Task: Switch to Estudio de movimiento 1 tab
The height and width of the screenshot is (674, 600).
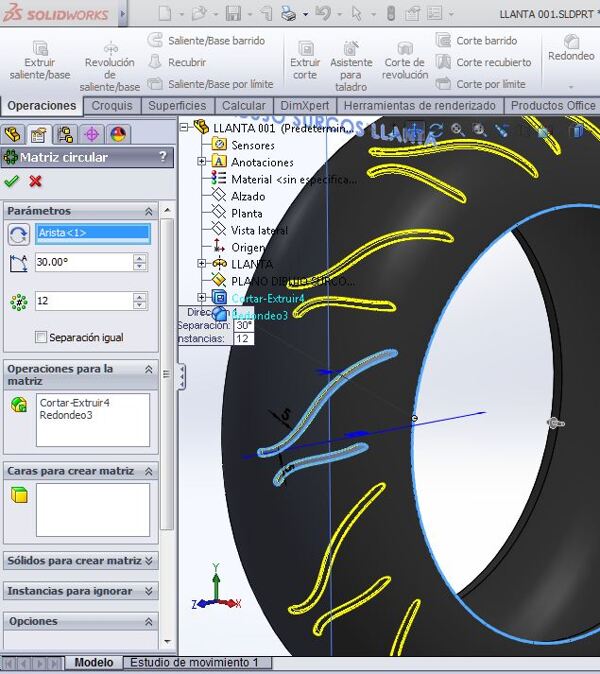Action: coord(194,662)
